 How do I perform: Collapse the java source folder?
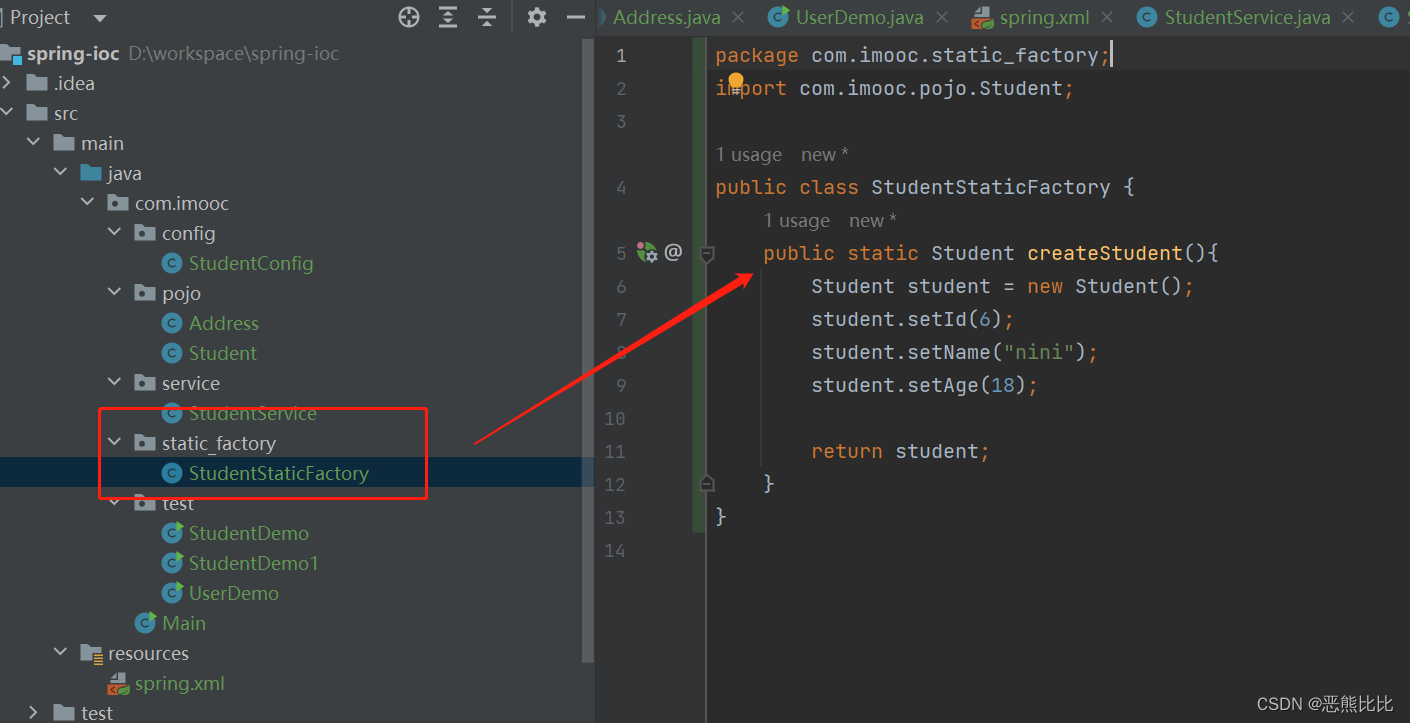(61, 173)
